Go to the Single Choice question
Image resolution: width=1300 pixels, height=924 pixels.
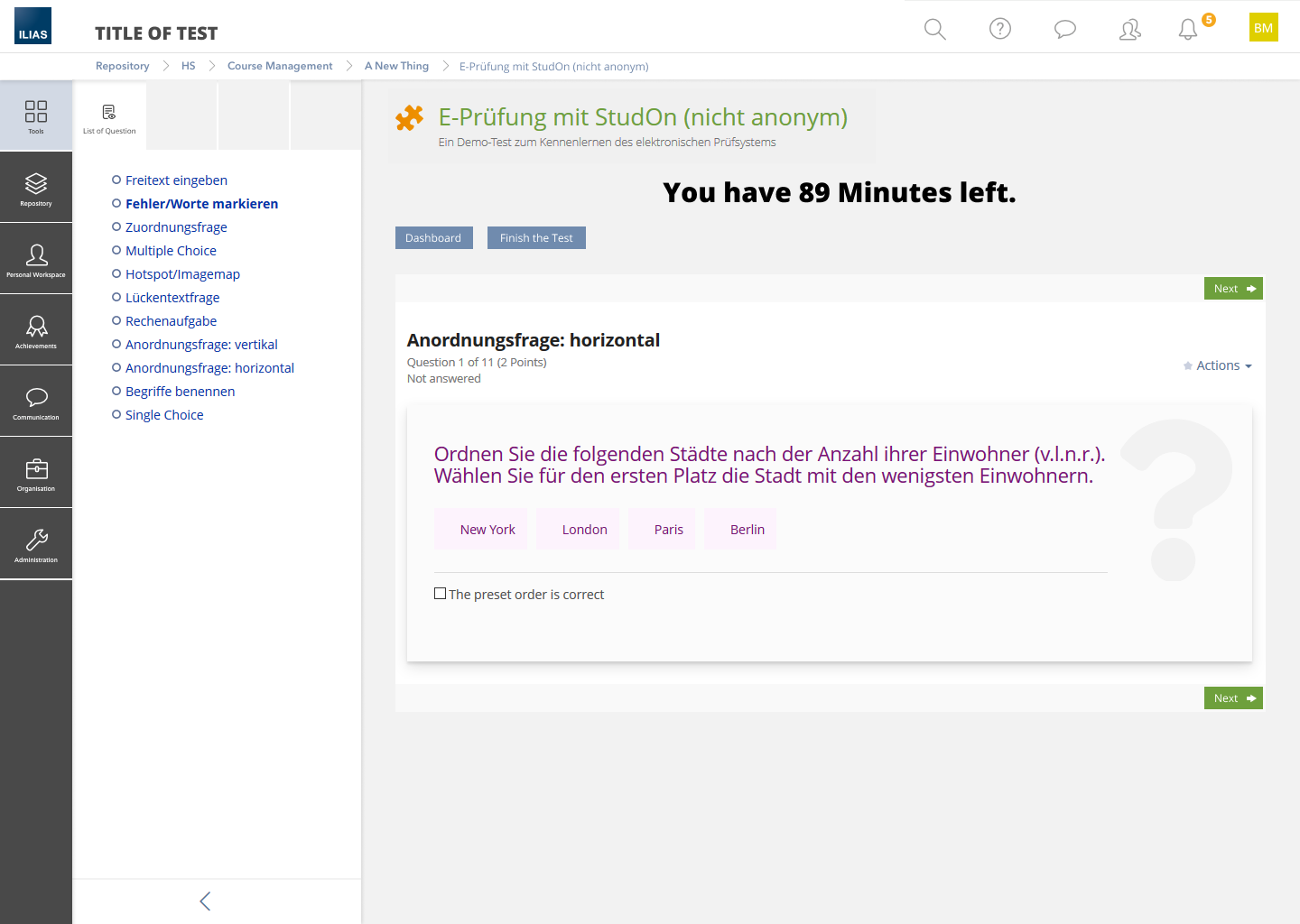coord(164,415)
